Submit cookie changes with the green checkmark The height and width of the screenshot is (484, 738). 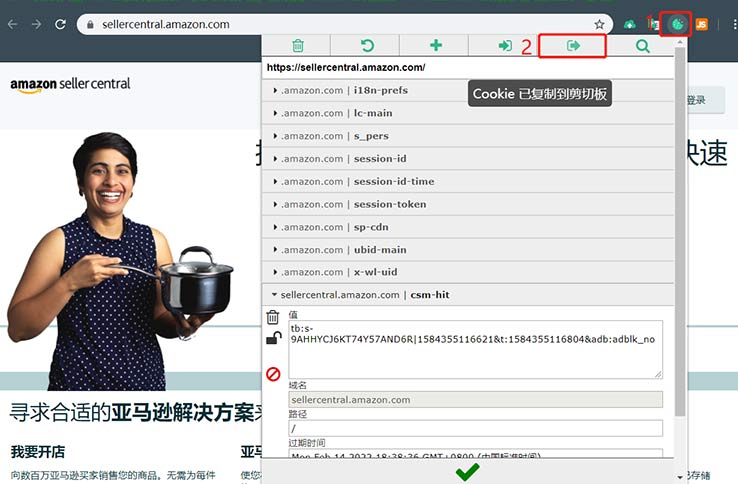coord(467,472)
